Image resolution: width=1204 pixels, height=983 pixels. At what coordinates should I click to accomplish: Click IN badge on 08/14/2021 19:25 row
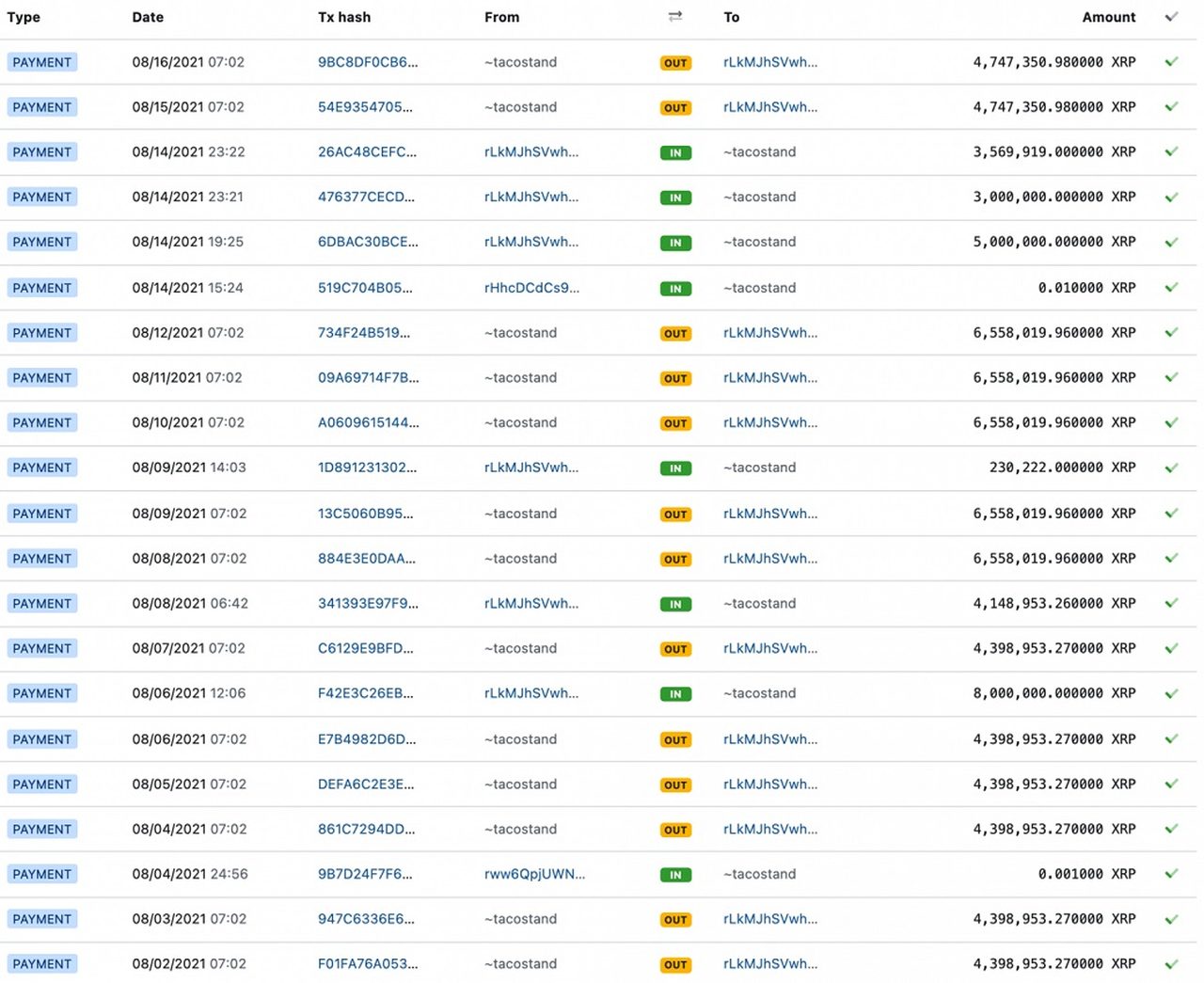(x=675, y=243)
